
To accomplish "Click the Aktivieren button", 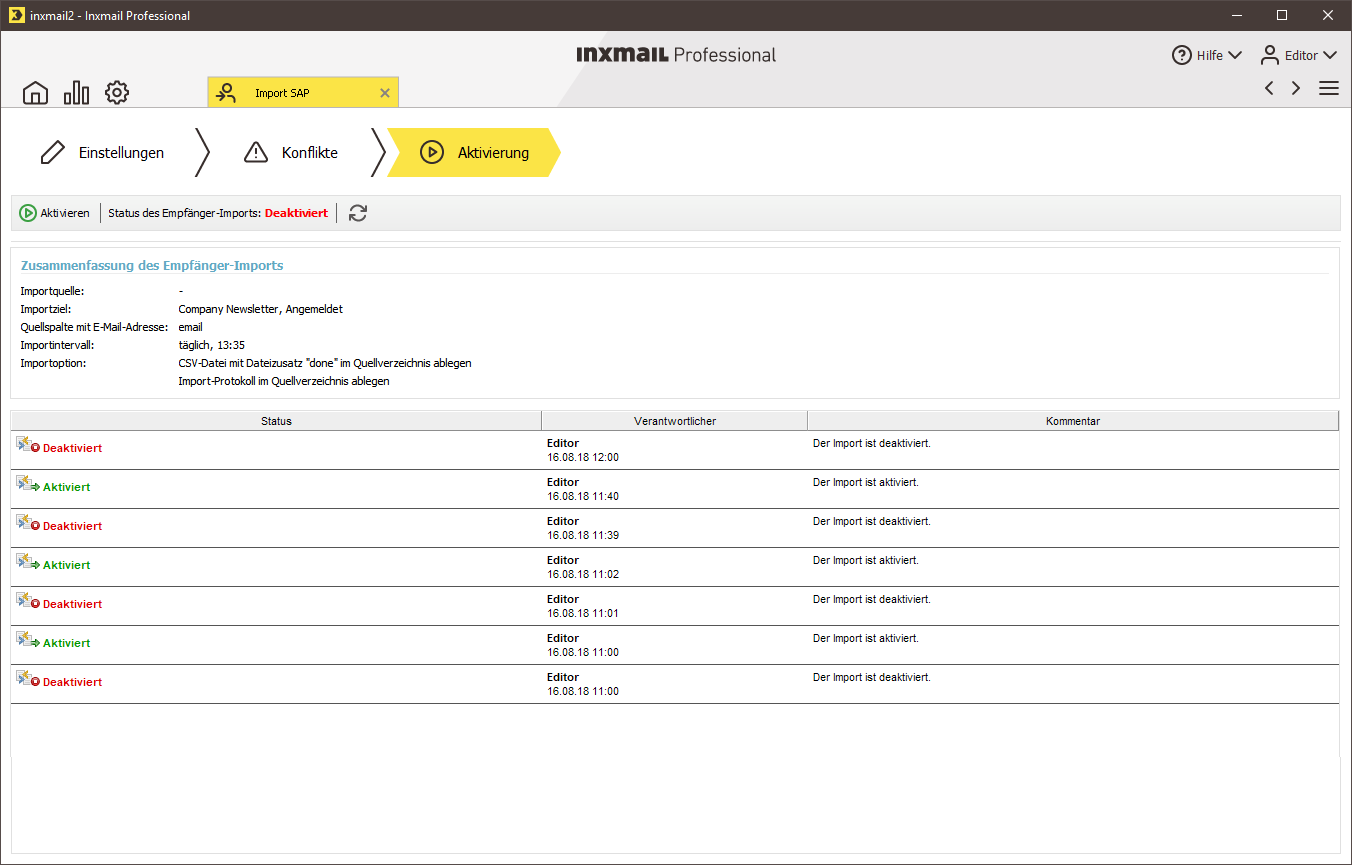I will [x=55, y=213].
